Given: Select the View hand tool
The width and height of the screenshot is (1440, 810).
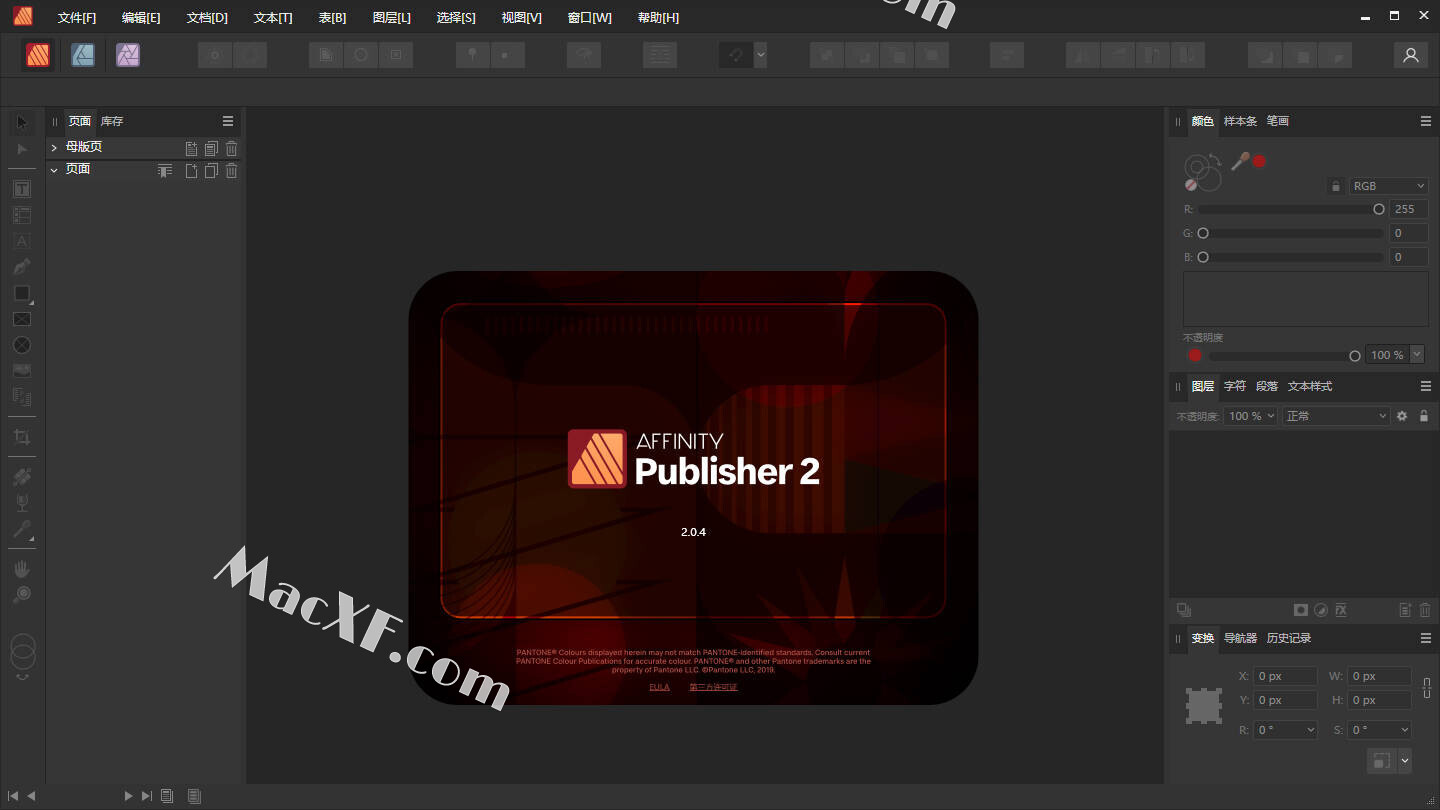Looking at the screenshot, I should (22, 569).
